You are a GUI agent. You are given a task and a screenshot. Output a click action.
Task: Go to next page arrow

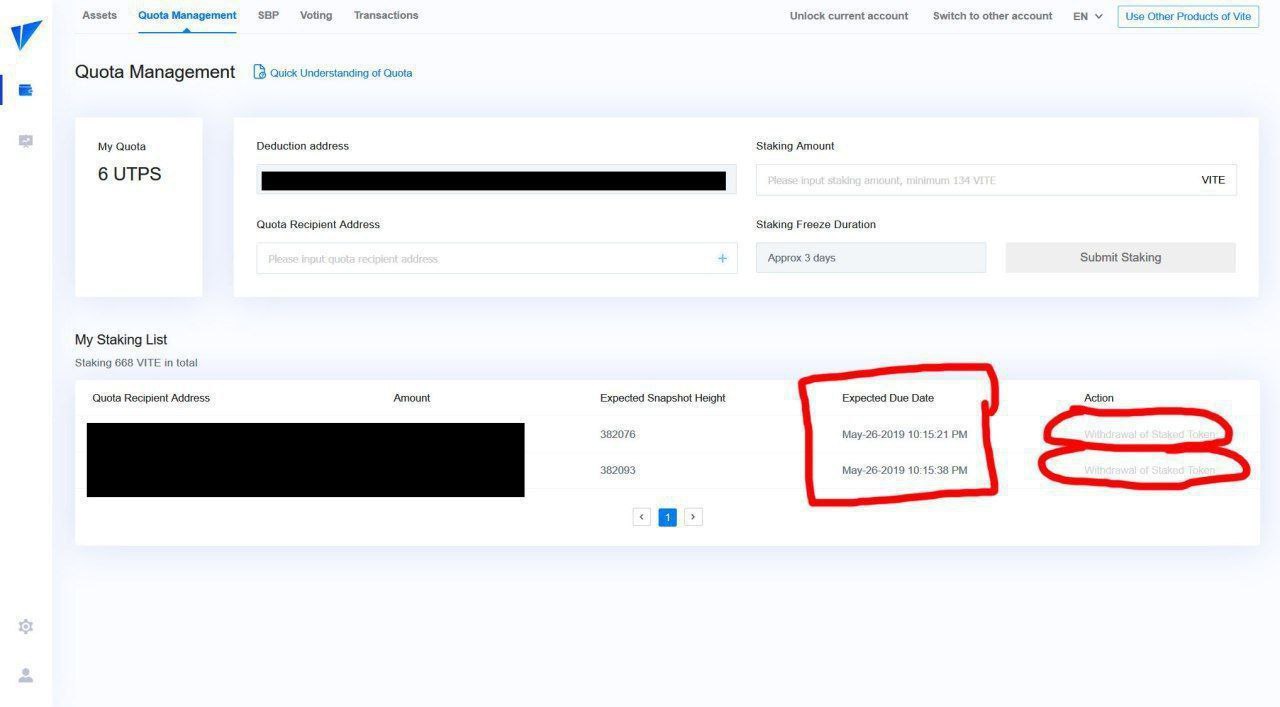(693, 517)
